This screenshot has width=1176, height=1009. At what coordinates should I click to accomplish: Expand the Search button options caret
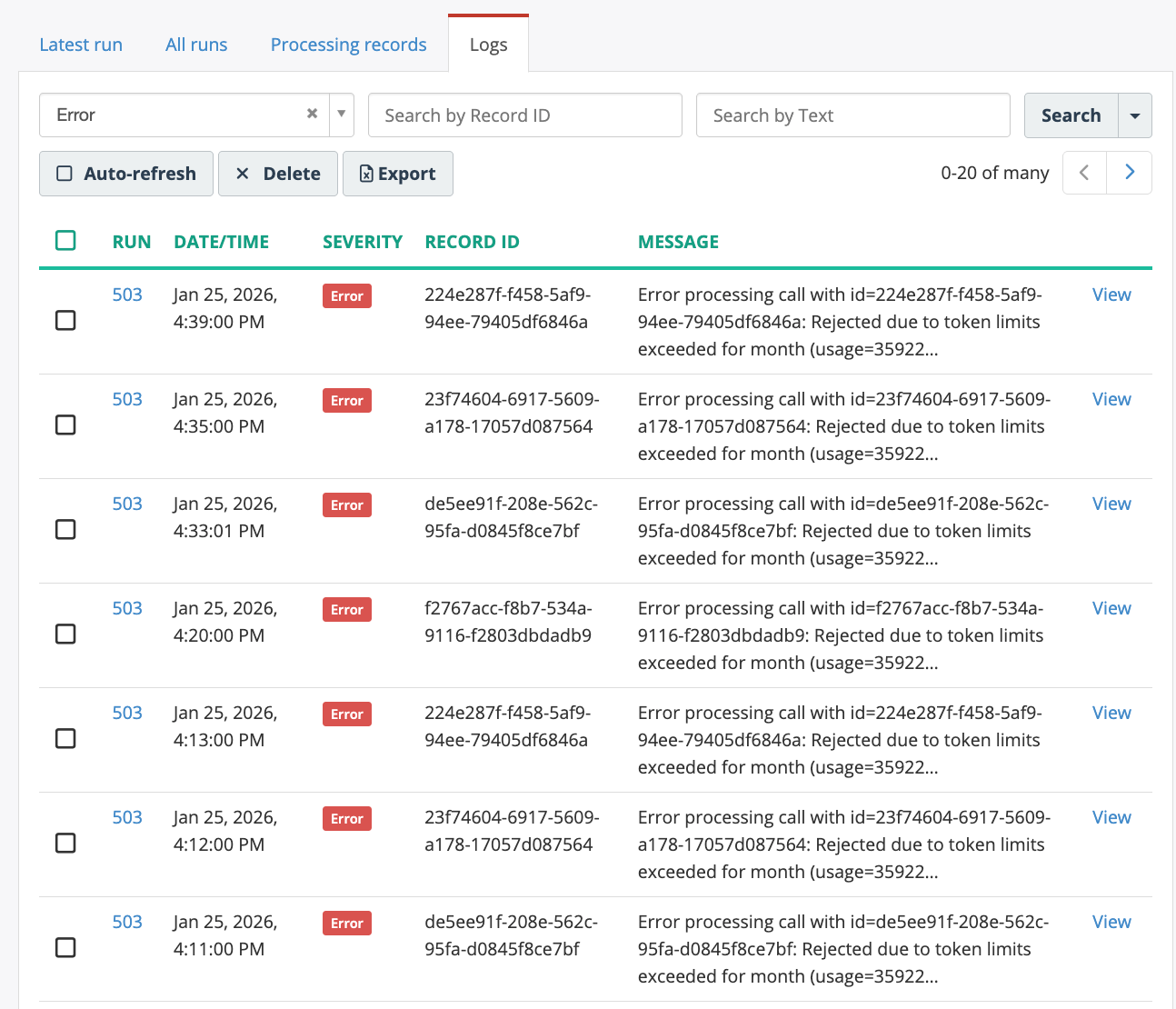click(x=1134, y=116)
